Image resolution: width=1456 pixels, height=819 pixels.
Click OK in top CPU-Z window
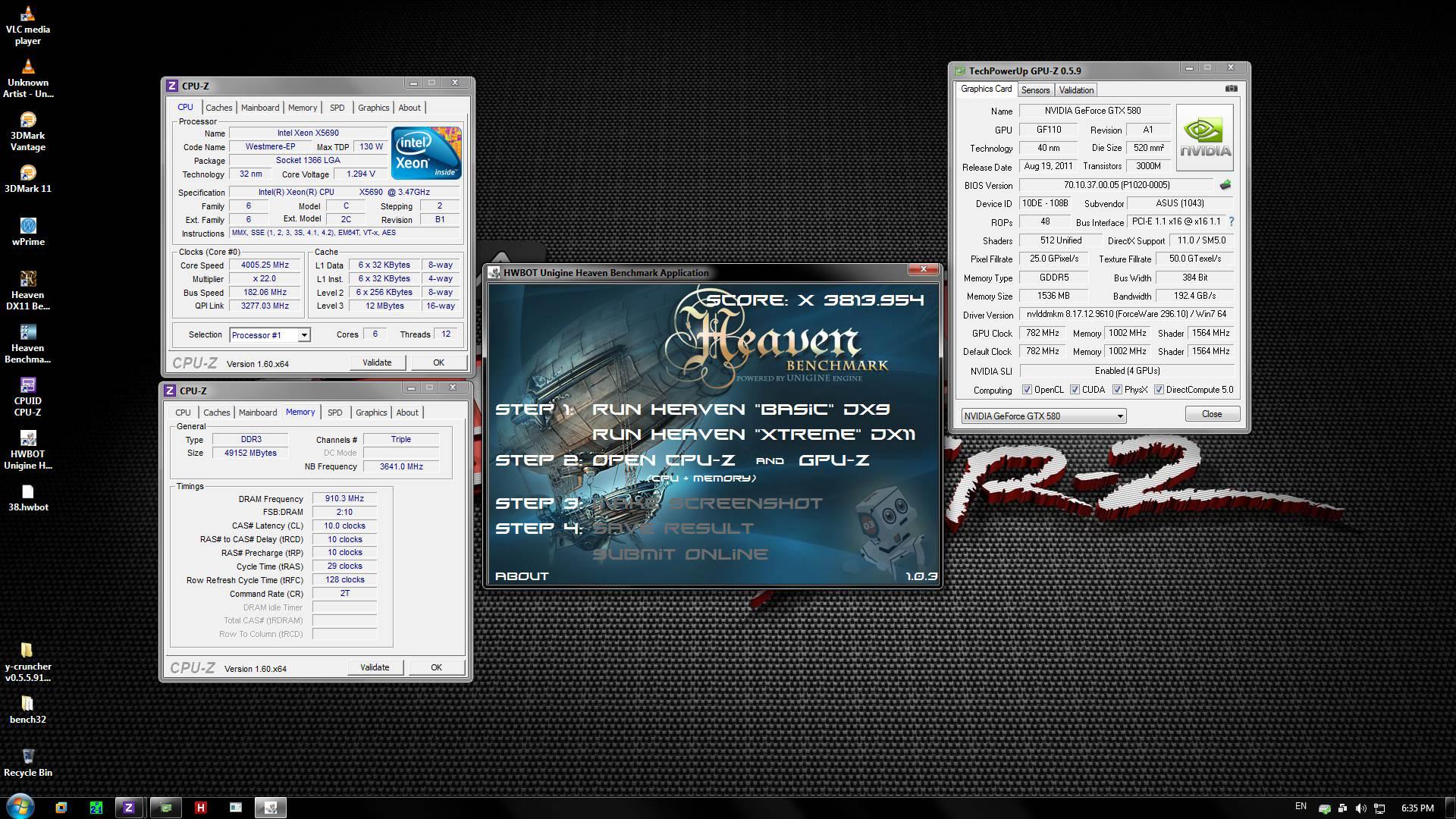coord(438,362)
